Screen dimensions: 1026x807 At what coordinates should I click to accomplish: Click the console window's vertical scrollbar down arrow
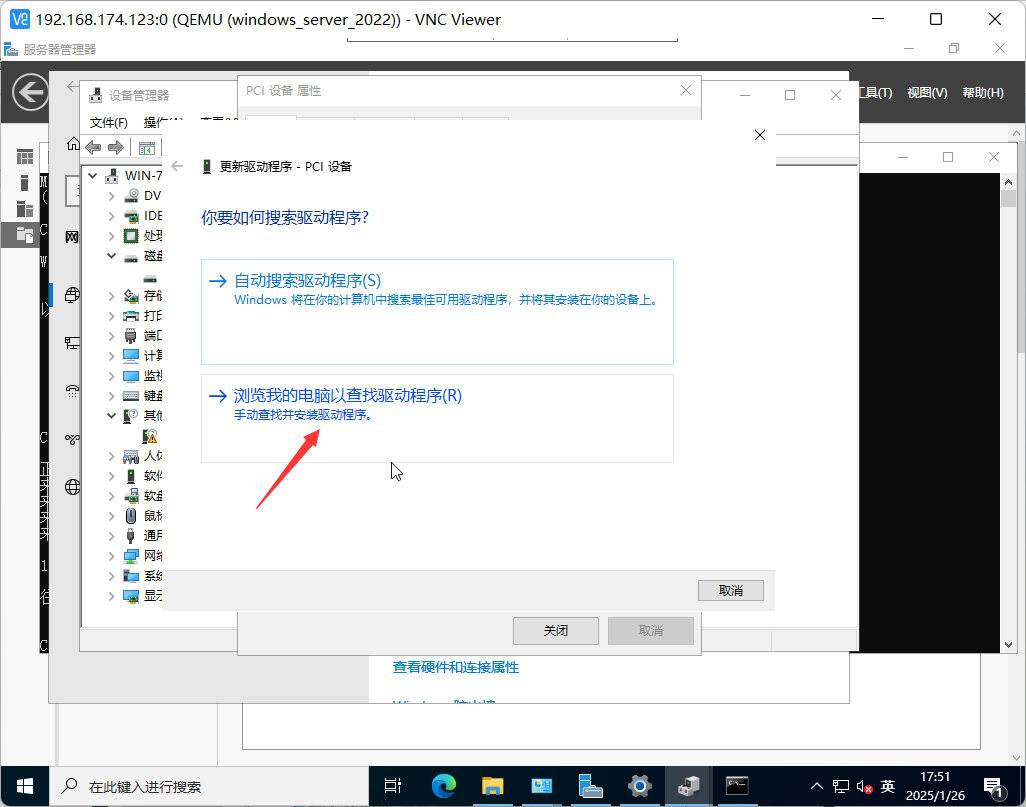[1008, 644]
